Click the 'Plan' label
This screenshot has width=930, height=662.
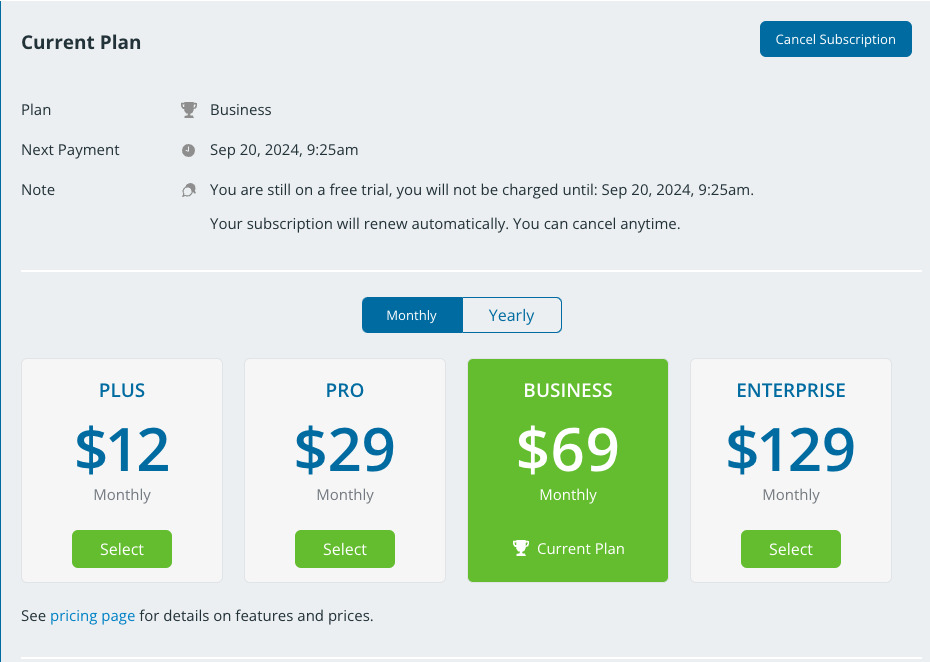[x=36, y=110]
